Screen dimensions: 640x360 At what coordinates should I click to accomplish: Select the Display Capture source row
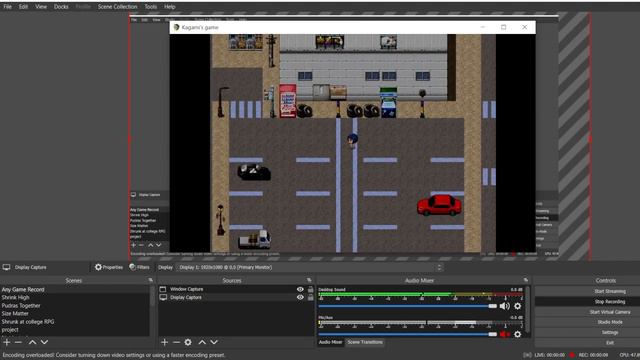click(236, 298)
